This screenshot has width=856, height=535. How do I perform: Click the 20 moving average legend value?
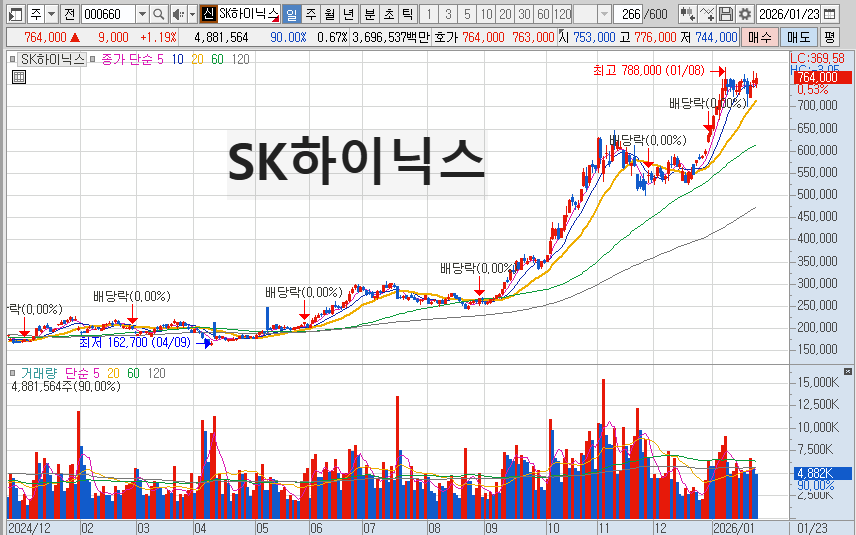click(x=197, y=59)
